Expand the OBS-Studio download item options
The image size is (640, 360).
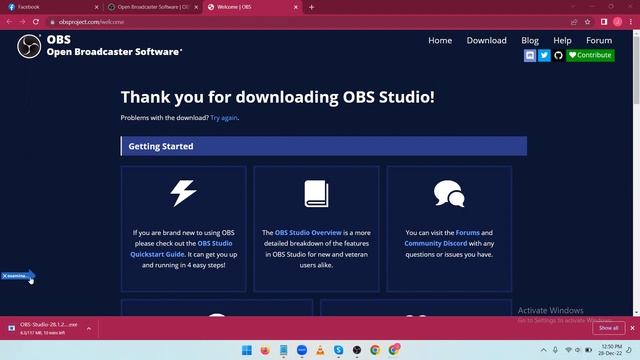point(89,328)
